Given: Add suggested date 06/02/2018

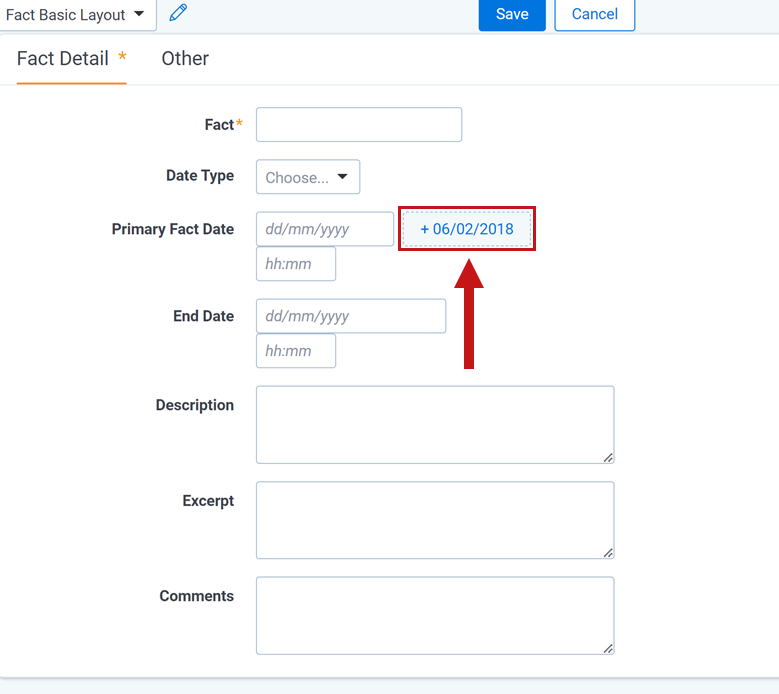Looking at the screenshot, I should [467, 229].
